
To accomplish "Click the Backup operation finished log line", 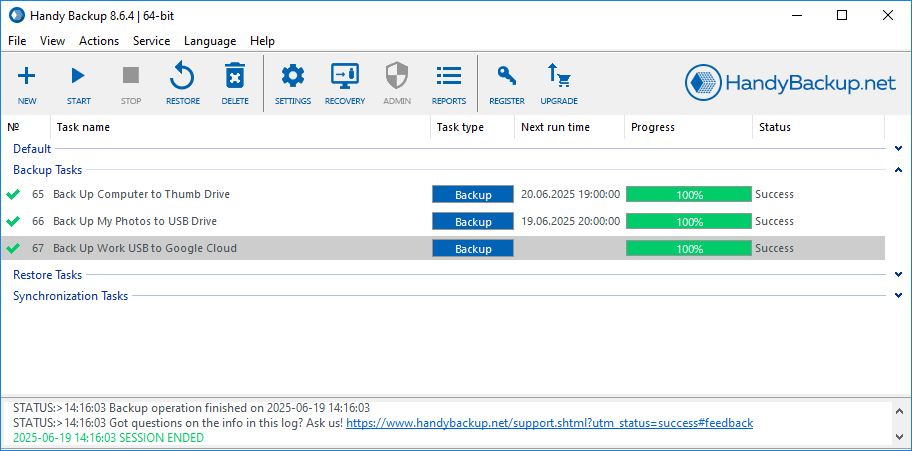I will (191, 408).
